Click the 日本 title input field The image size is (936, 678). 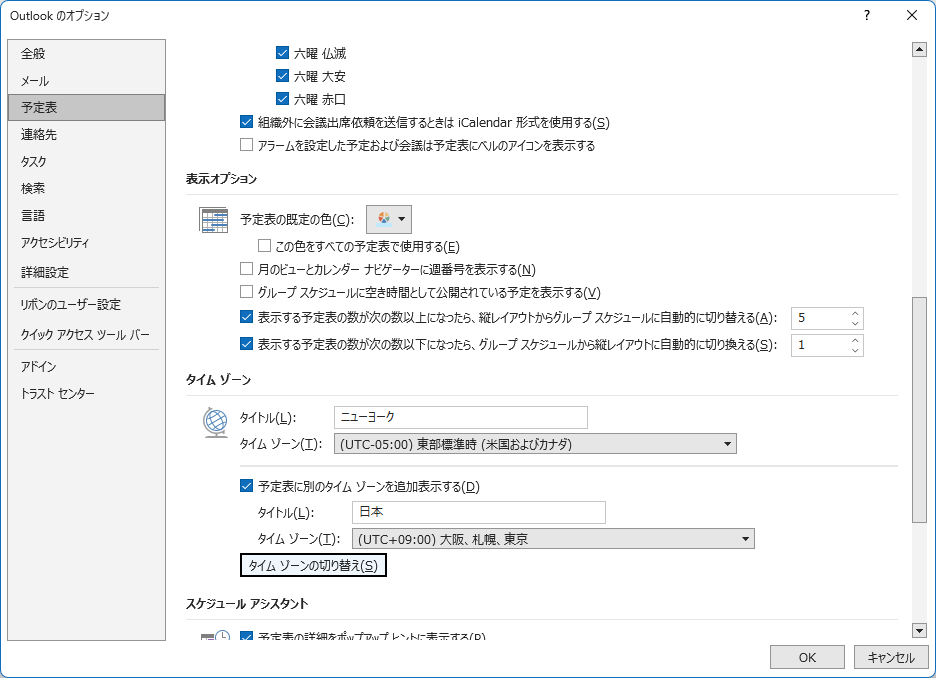(x=479, y=512)
